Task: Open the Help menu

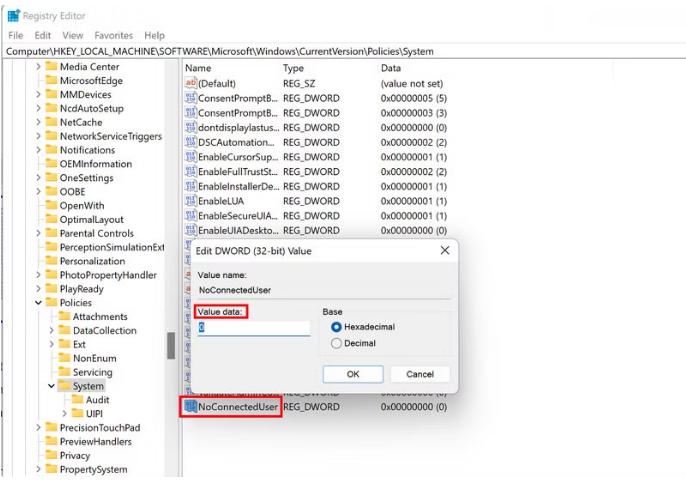Action: pos(154,35)
